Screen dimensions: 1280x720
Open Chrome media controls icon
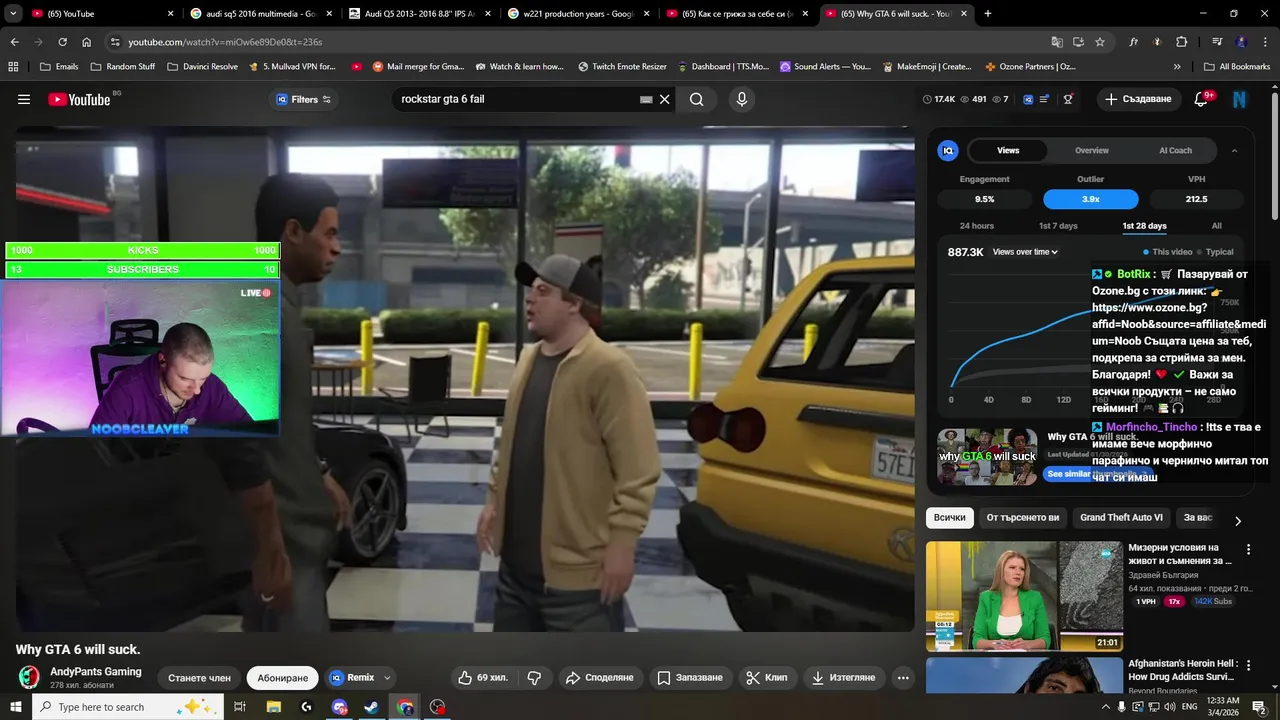[x=1217, y=42]
